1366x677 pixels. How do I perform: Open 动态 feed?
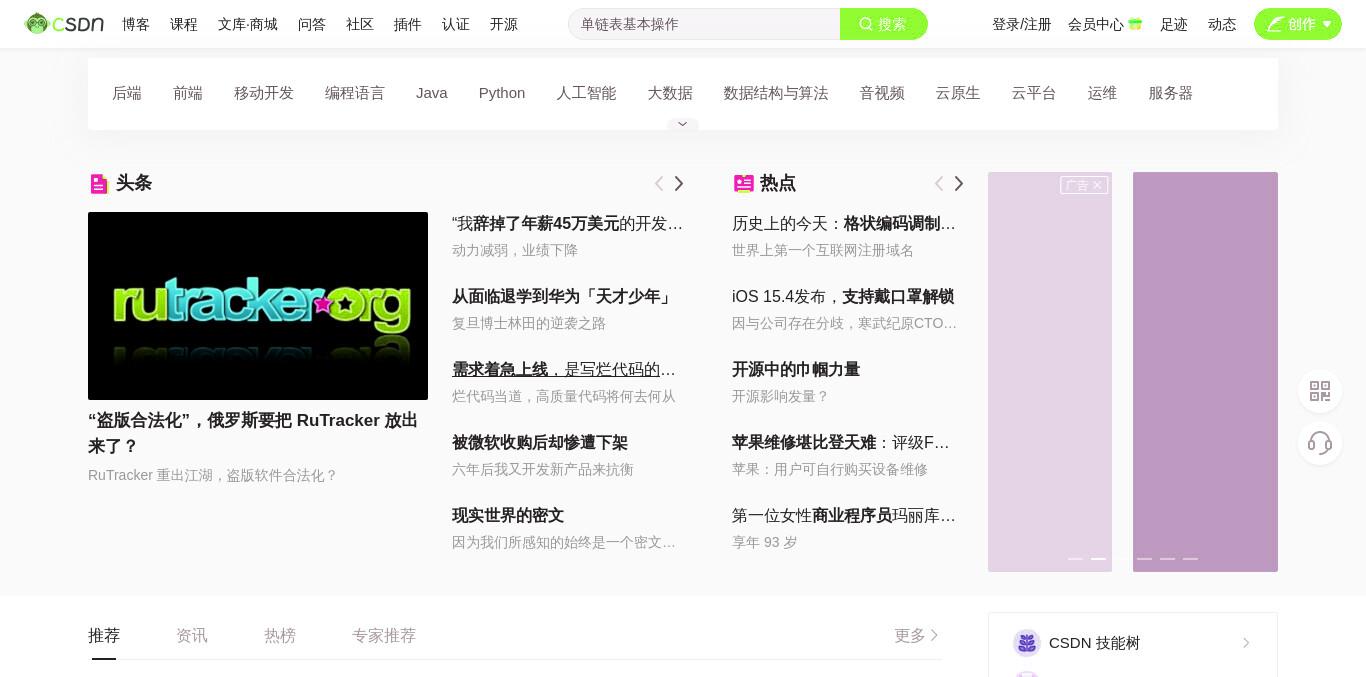pyautogui.click(x=1222, y=24)
